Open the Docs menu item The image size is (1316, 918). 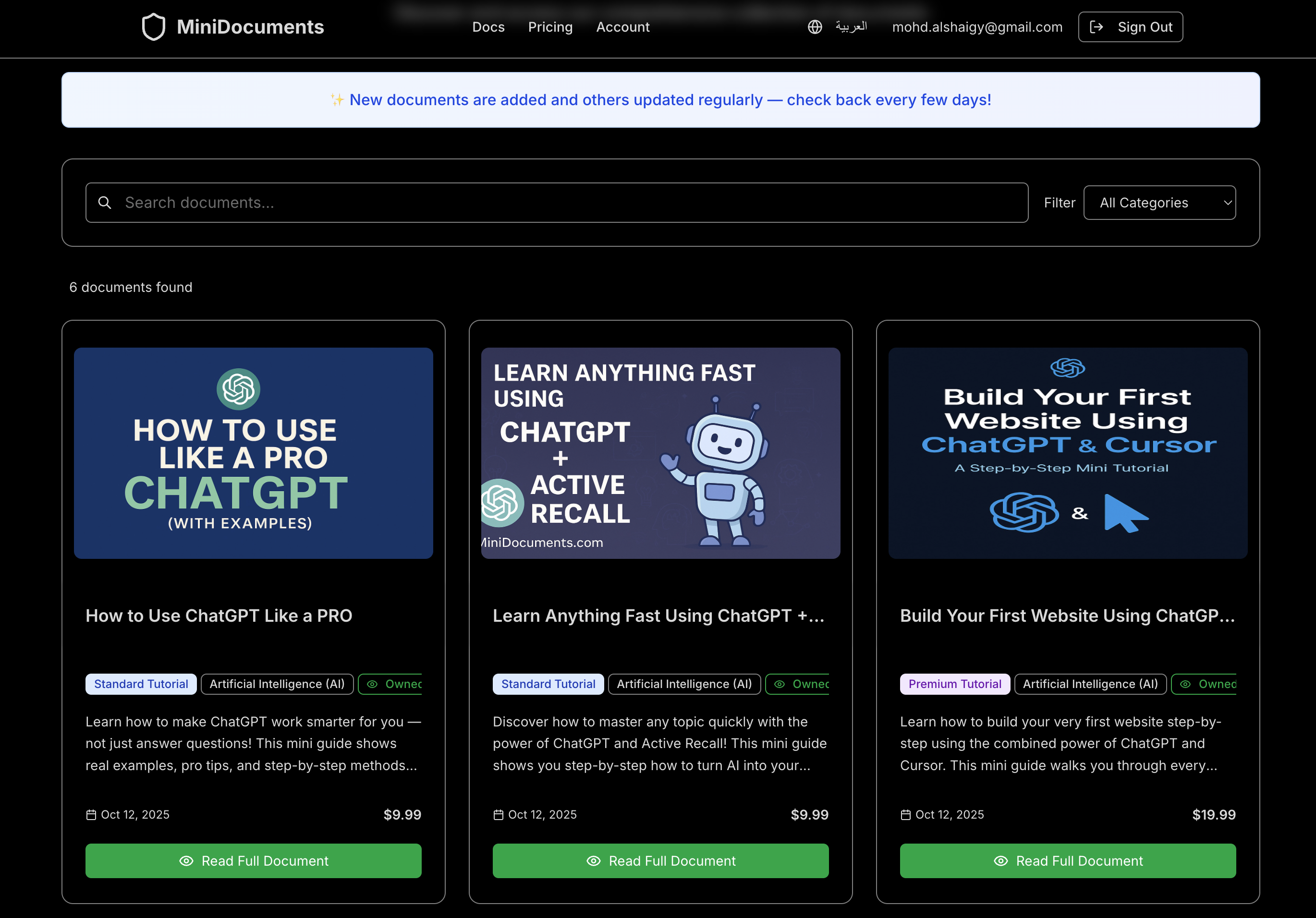(x=488, y=27)
